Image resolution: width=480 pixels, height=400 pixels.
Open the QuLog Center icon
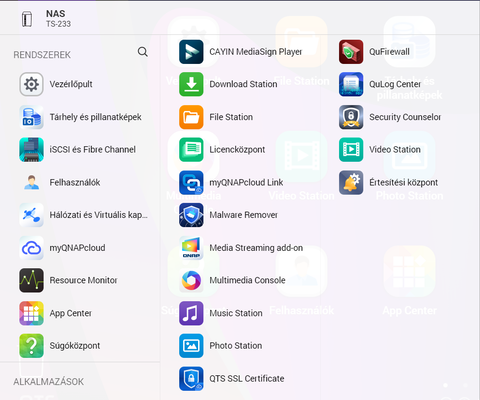point(351,84)
